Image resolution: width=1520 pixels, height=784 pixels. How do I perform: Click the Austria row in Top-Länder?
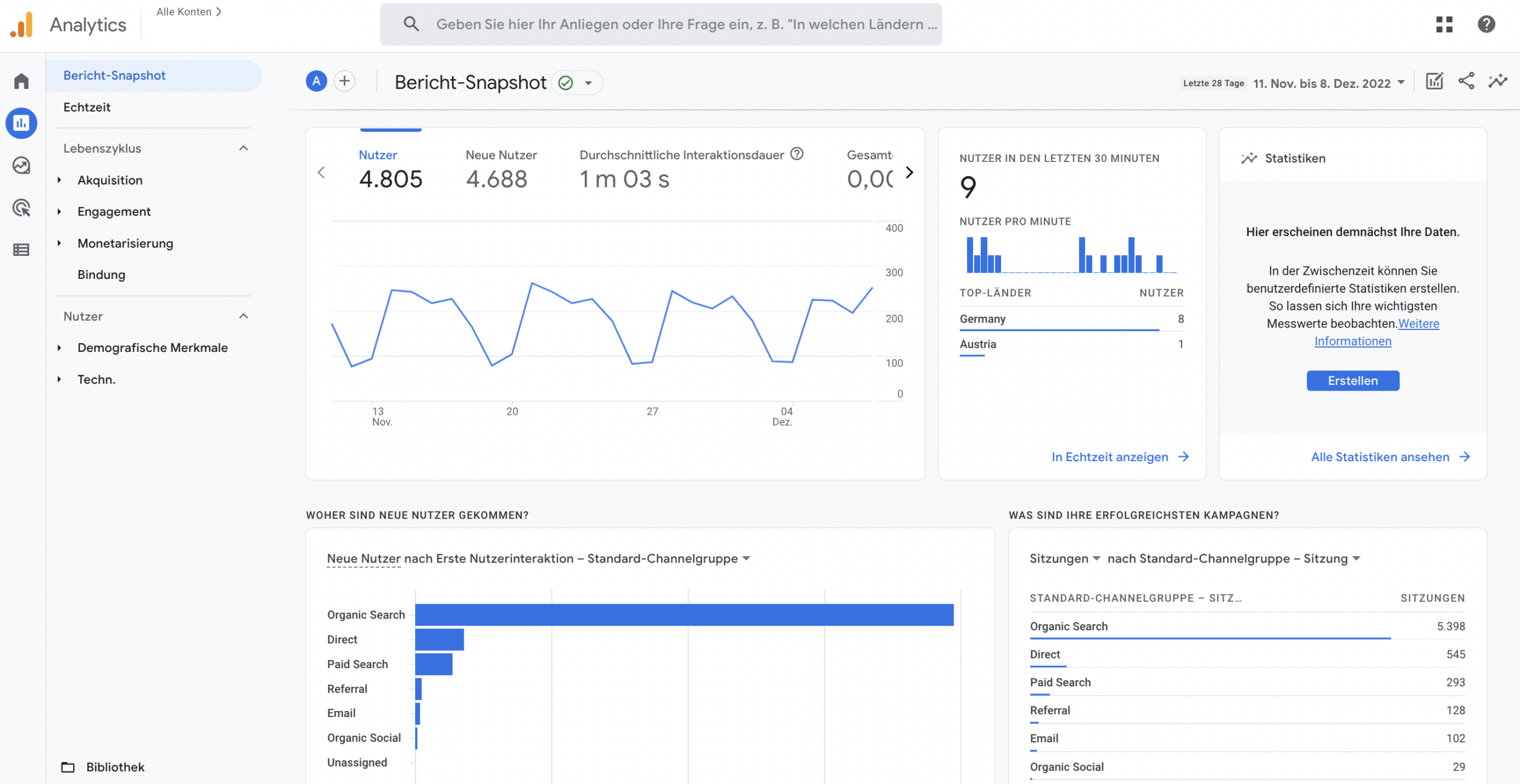(x=1072, y=345)
